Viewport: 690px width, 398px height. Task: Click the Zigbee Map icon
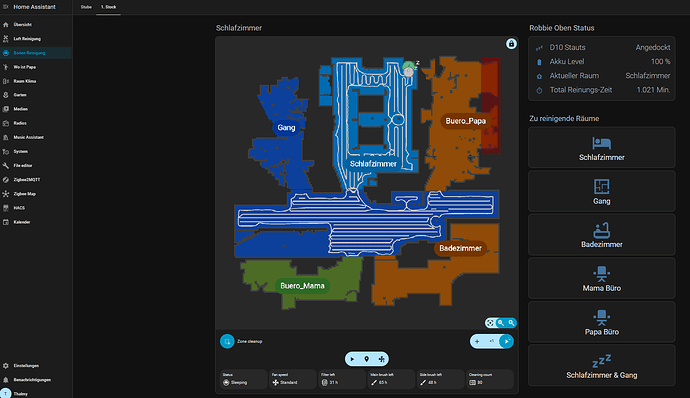6,194
